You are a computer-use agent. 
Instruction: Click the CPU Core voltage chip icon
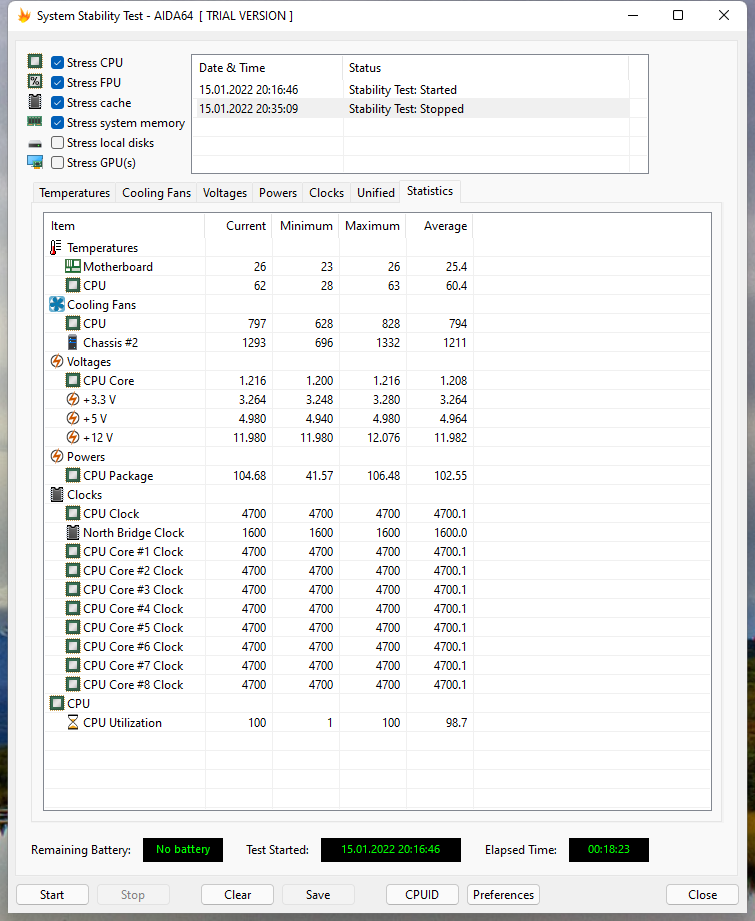click(x=73, y=380)
